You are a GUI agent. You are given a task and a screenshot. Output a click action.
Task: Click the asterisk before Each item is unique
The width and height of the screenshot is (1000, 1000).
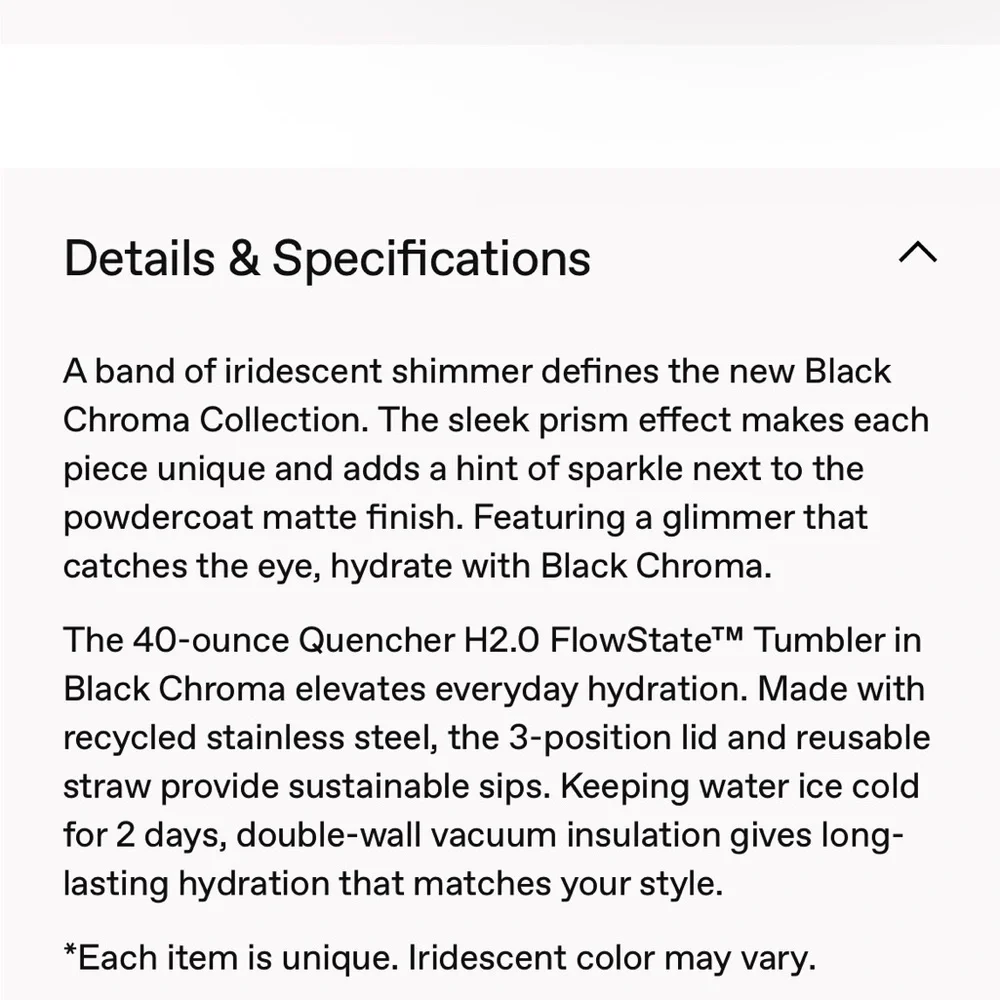coord(70,957)
